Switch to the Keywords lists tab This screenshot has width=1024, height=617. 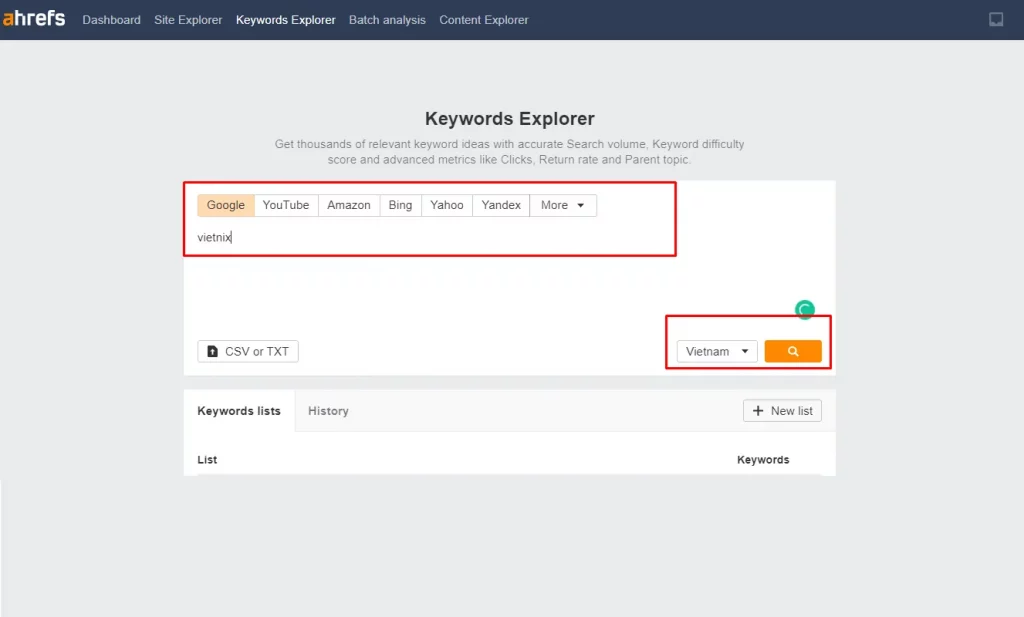click(239, 411)
